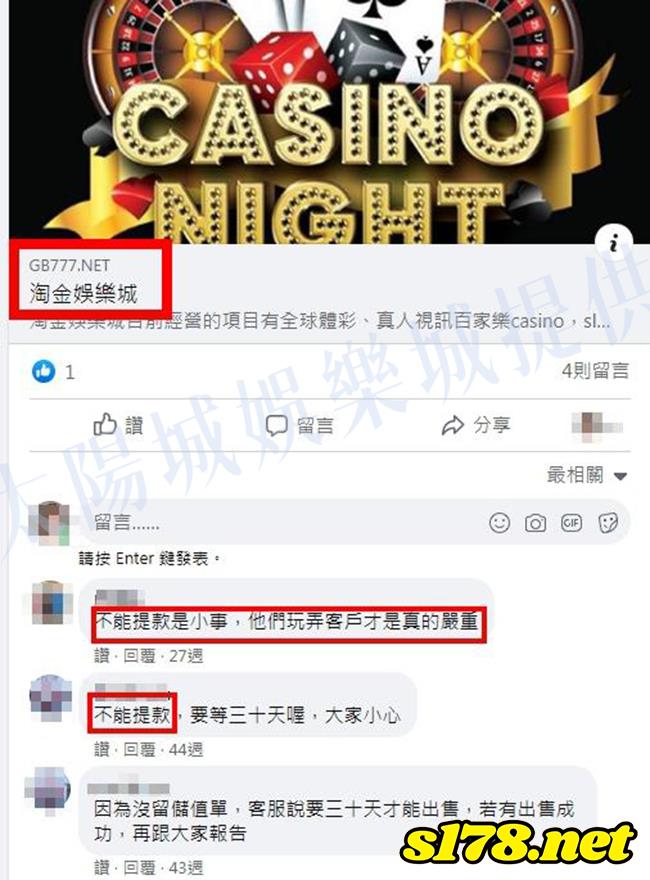Viewport: 650px width, 880px height.
Task: Click the blue thumbs-up reaction icon
Action: (43, 372)
